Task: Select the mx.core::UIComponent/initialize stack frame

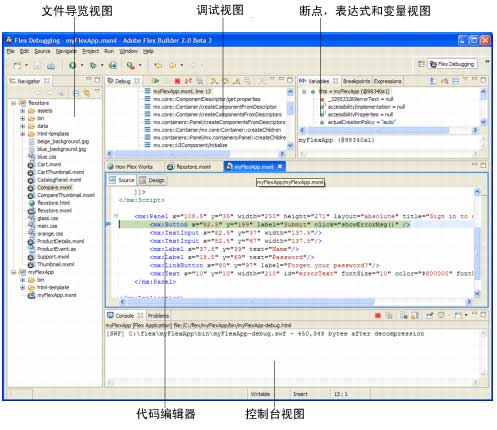Action: pyautogui.click(x=190, y=145)
